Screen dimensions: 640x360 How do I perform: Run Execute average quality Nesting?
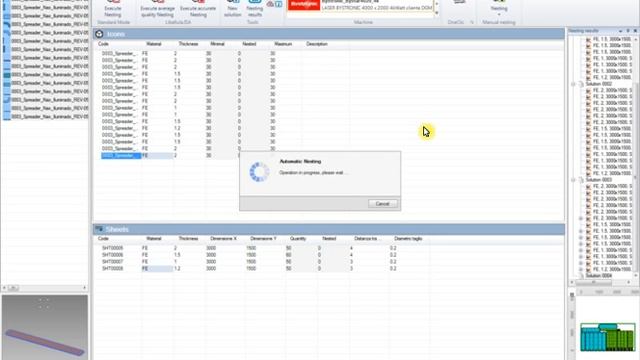[157, 8]
